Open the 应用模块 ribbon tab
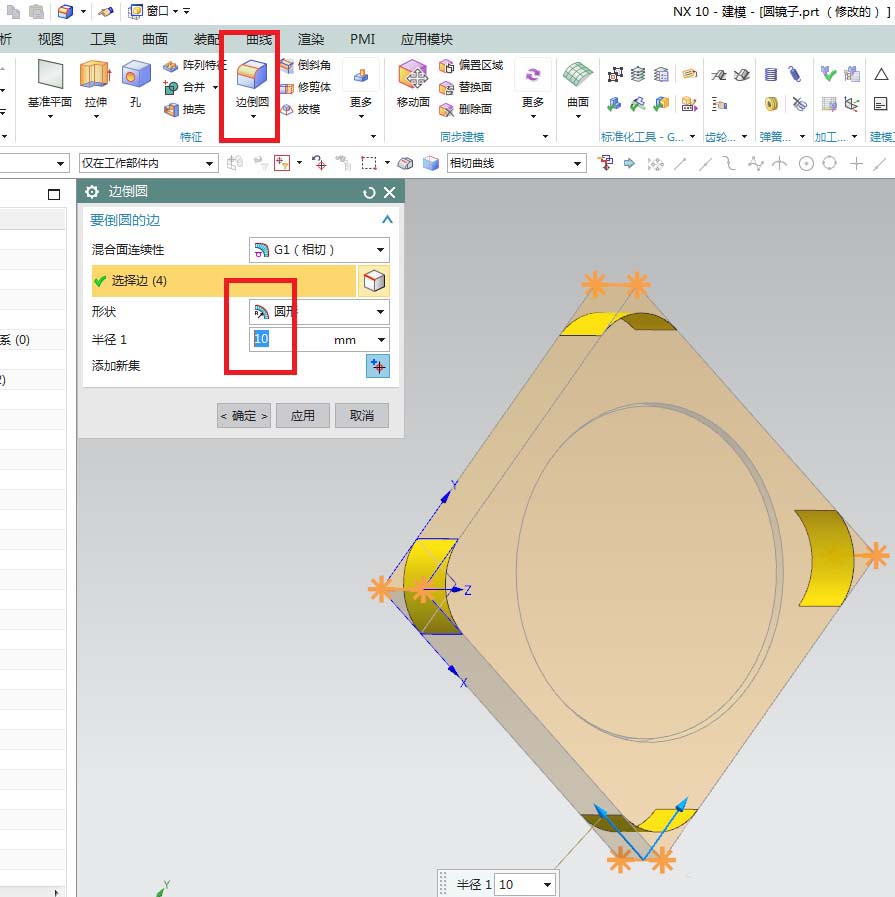The height and width of the screenshot is (897, 895). tap(426, 39)
